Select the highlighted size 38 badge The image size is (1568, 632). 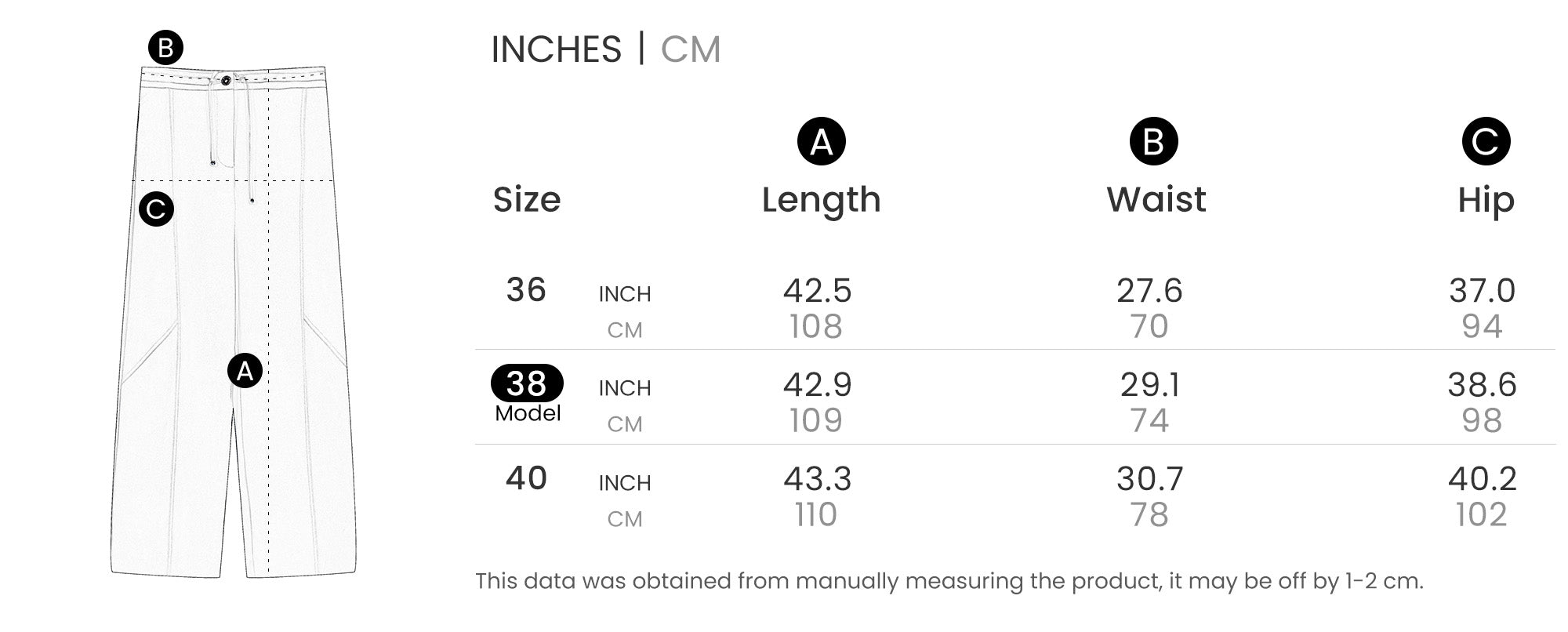point(527,383)
